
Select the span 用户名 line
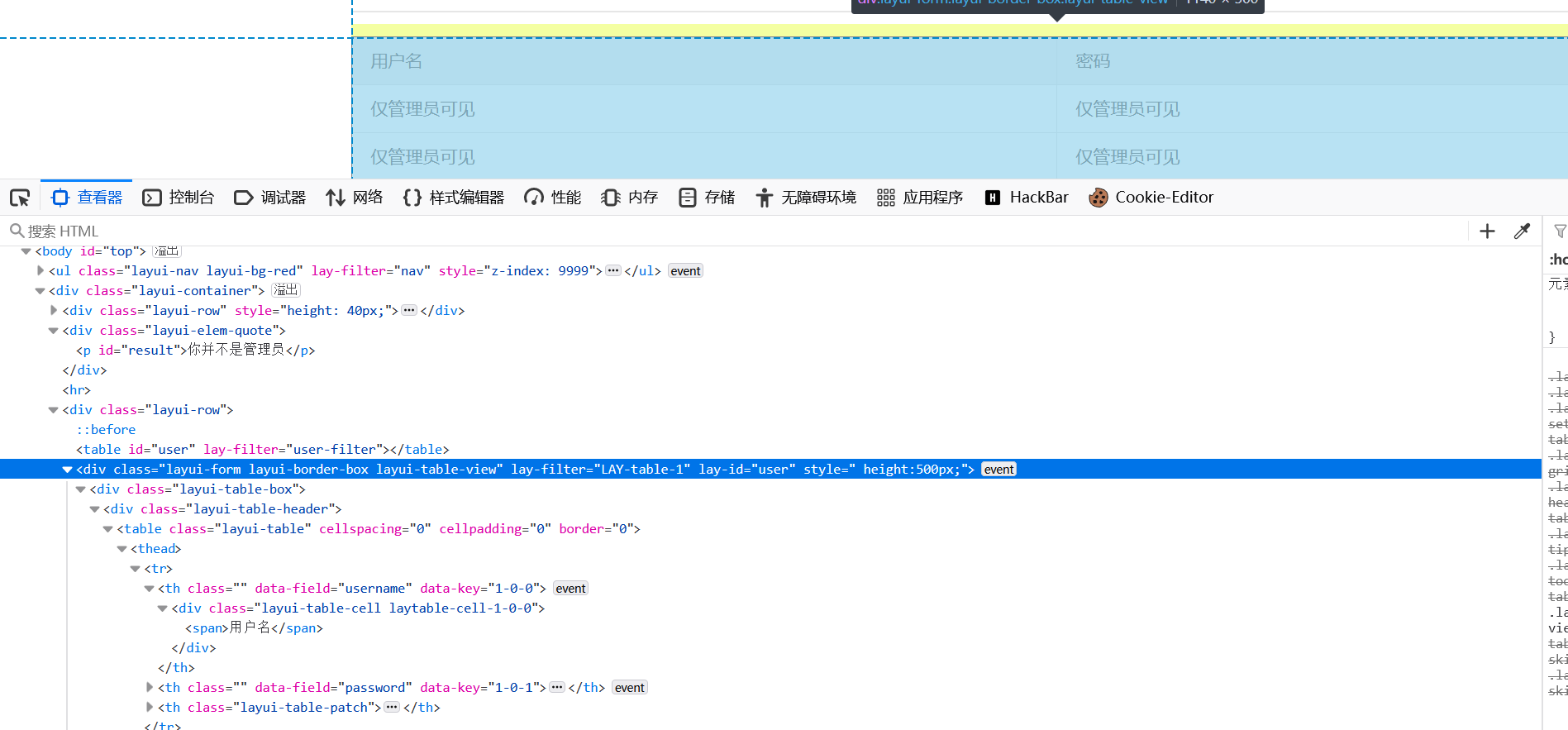255,628
